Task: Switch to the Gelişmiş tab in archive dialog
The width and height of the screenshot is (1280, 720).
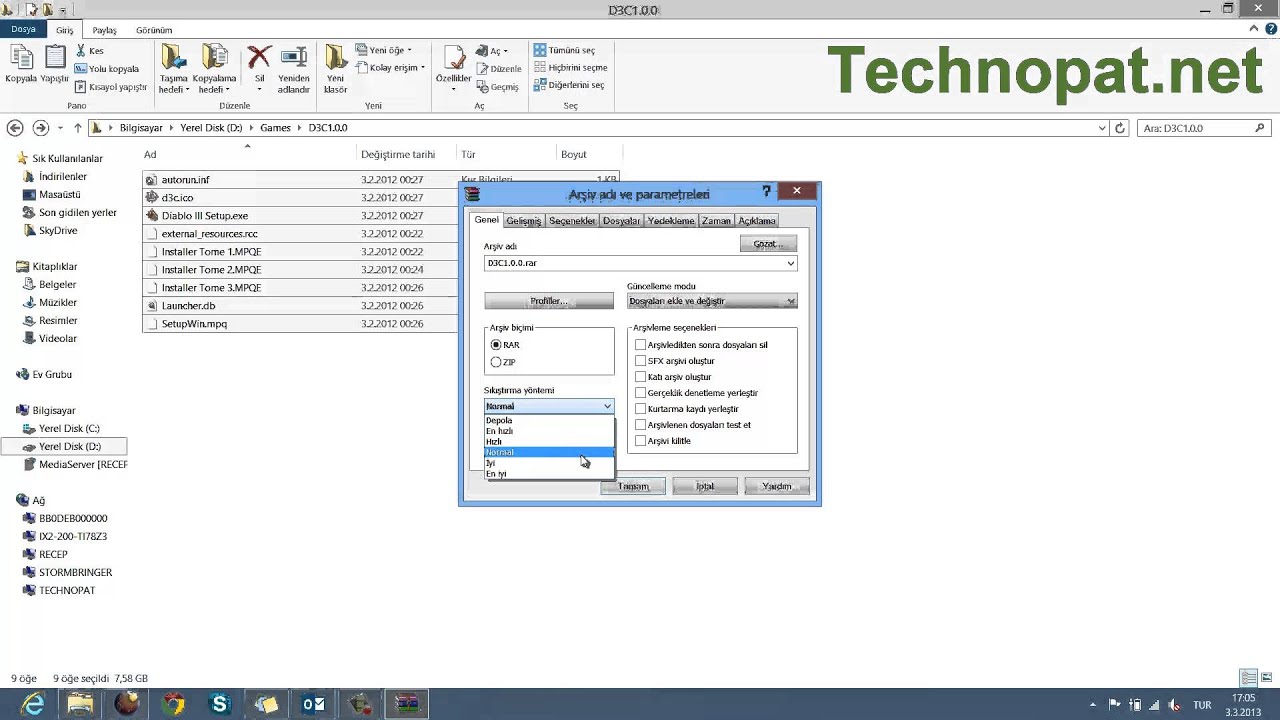Action: coord(523,221)
